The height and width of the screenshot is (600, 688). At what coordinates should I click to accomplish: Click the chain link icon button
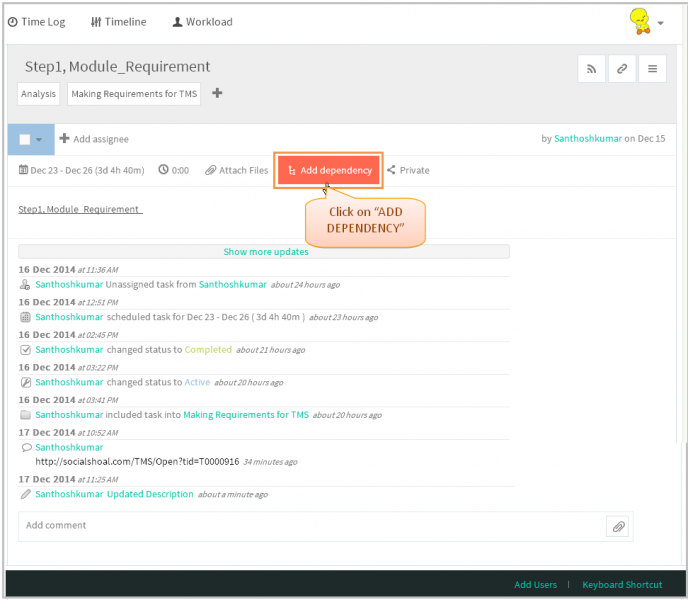(622, 69)
